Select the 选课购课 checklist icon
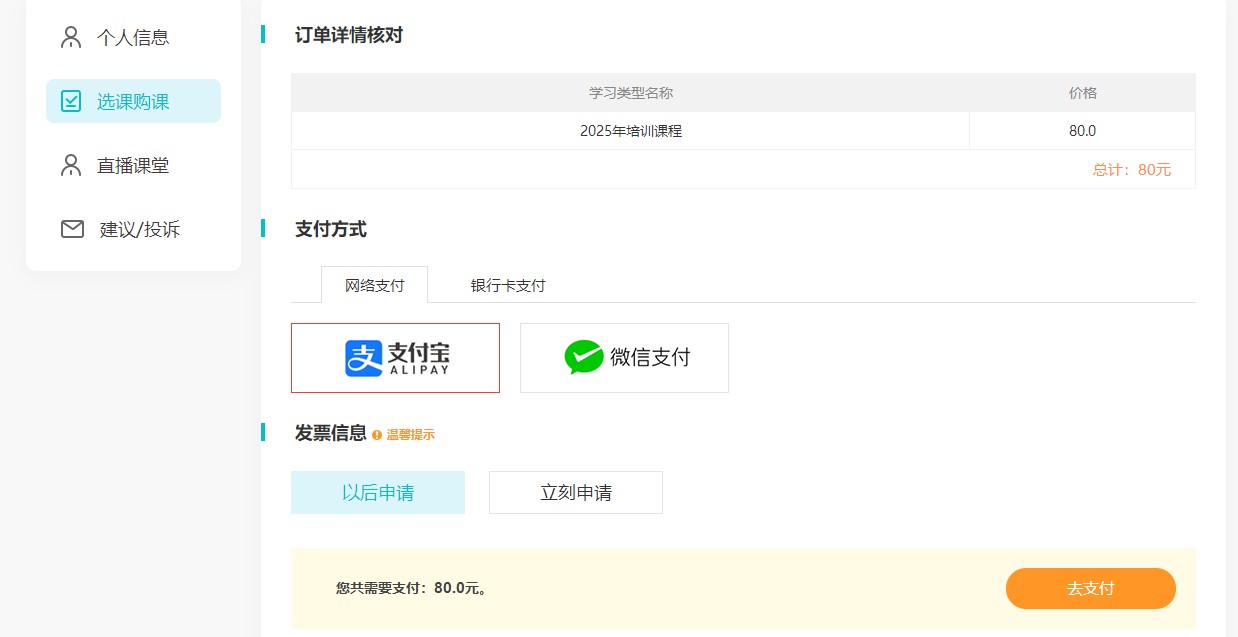 70,100
